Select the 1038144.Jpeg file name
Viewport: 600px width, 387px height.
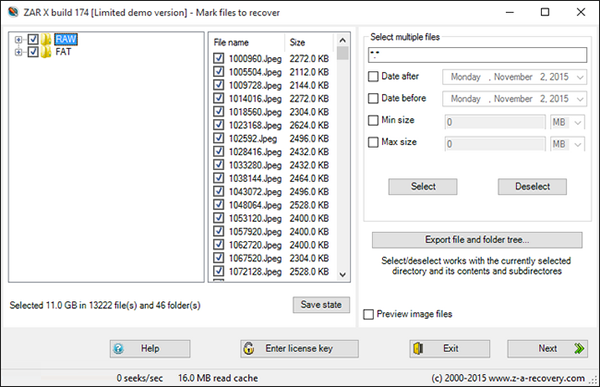tap(255, 178)
